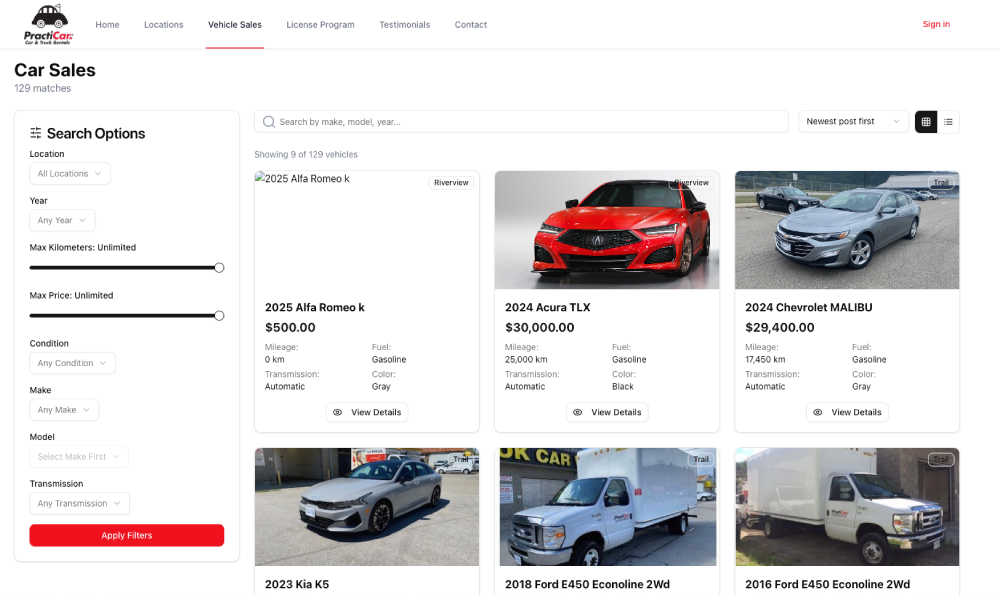Open the All Locations dropdown
This screenshot has width=1000, height=595.
pos(70,174)
